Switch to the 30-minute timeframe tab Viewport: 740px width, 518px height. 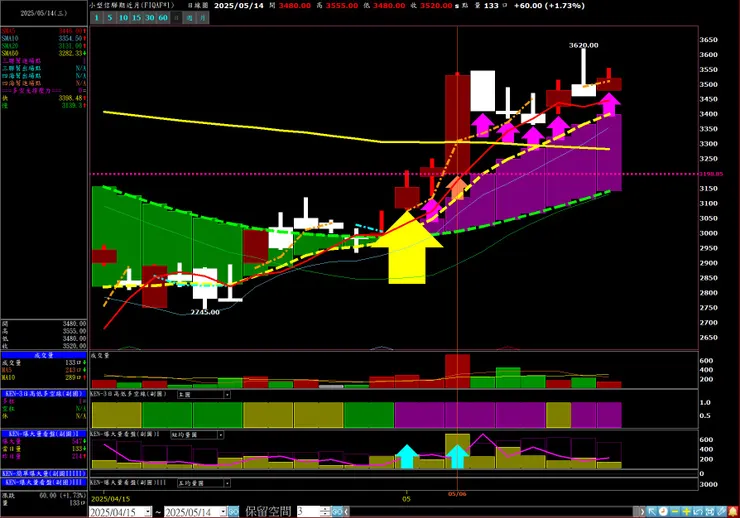150,18
